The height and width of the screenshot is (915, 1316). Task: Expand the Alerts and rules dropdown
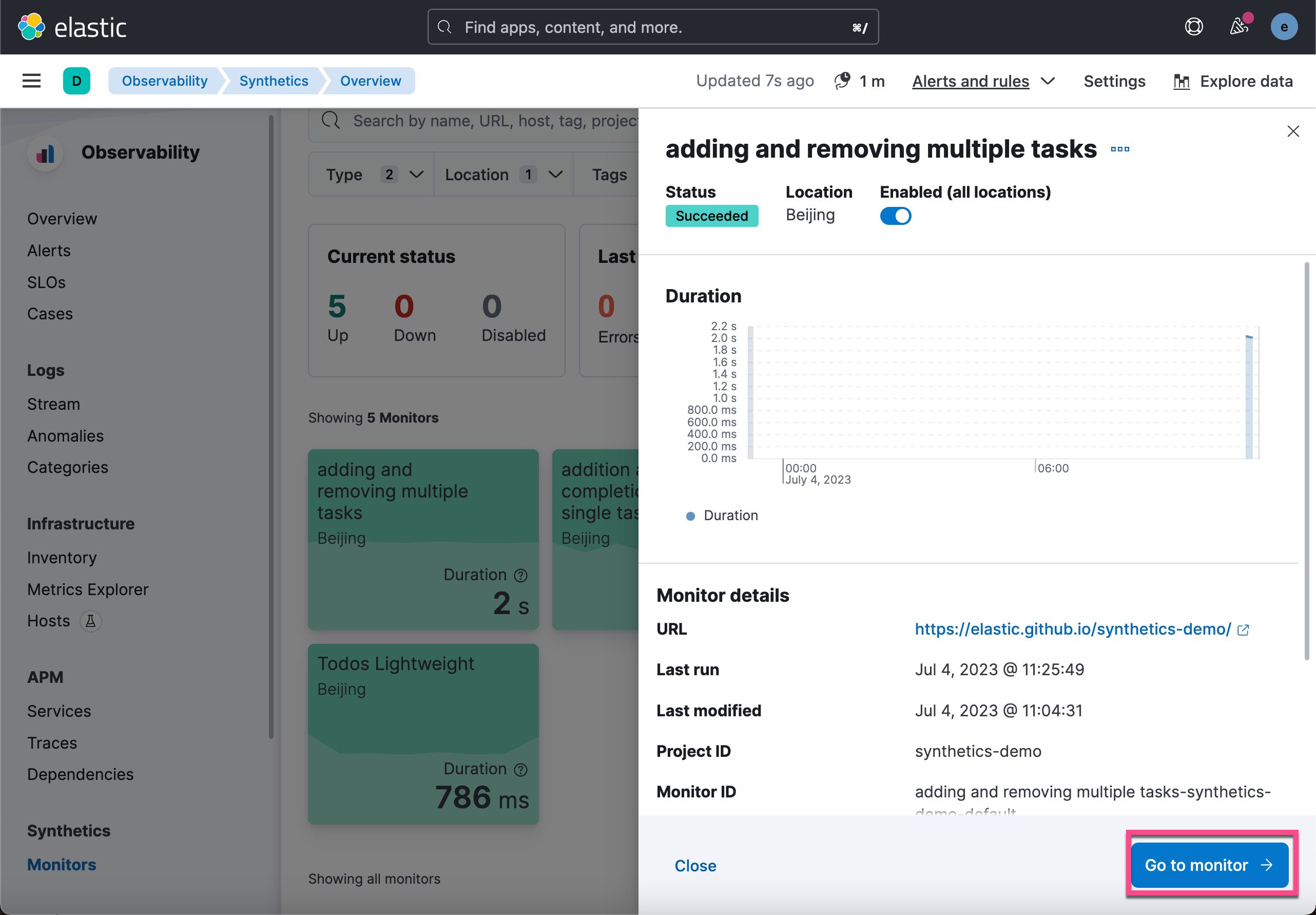click(x=982, y=81)
